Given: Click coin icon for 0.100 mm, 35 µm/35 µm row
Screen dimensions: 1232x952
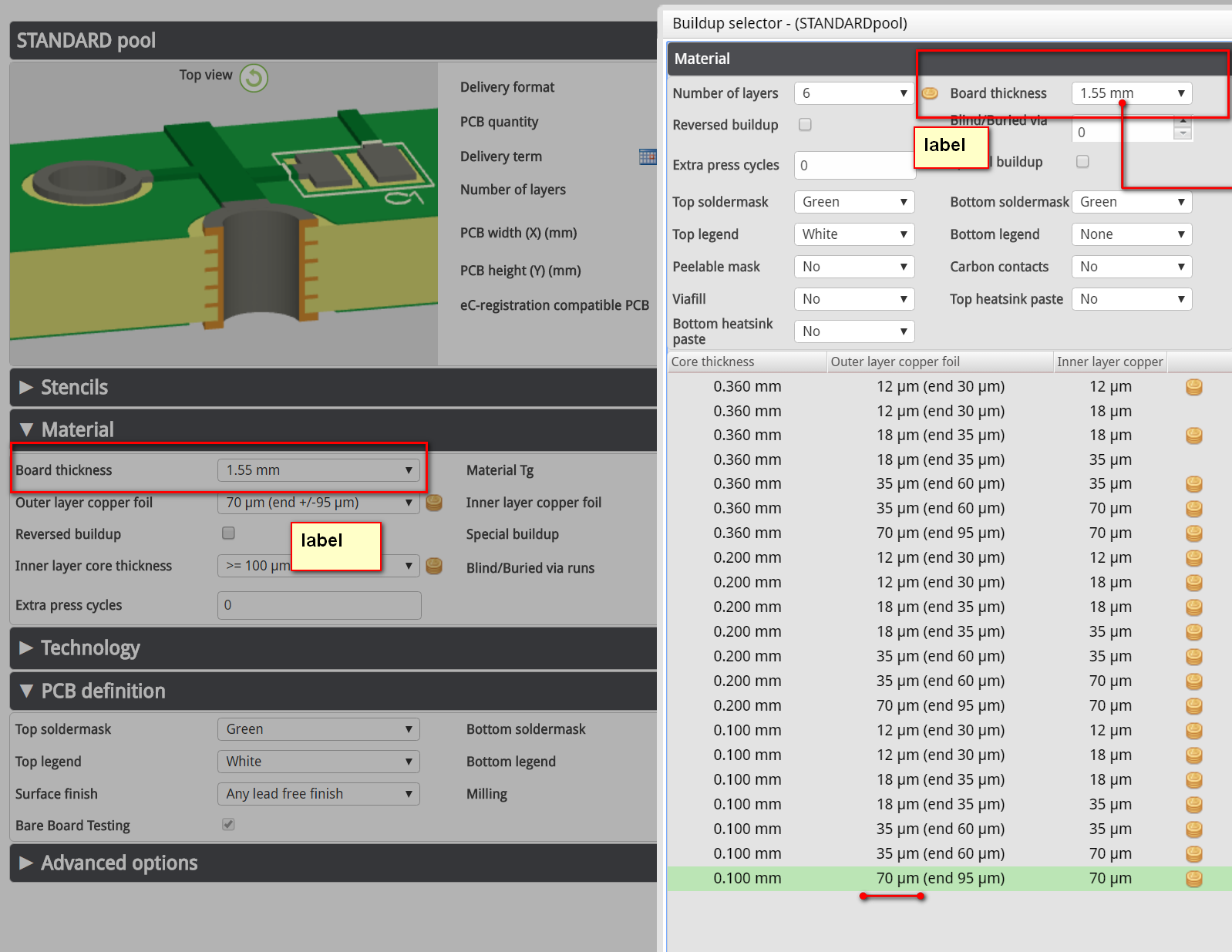Looking at the screenshot, I should tap(1193, 829).
